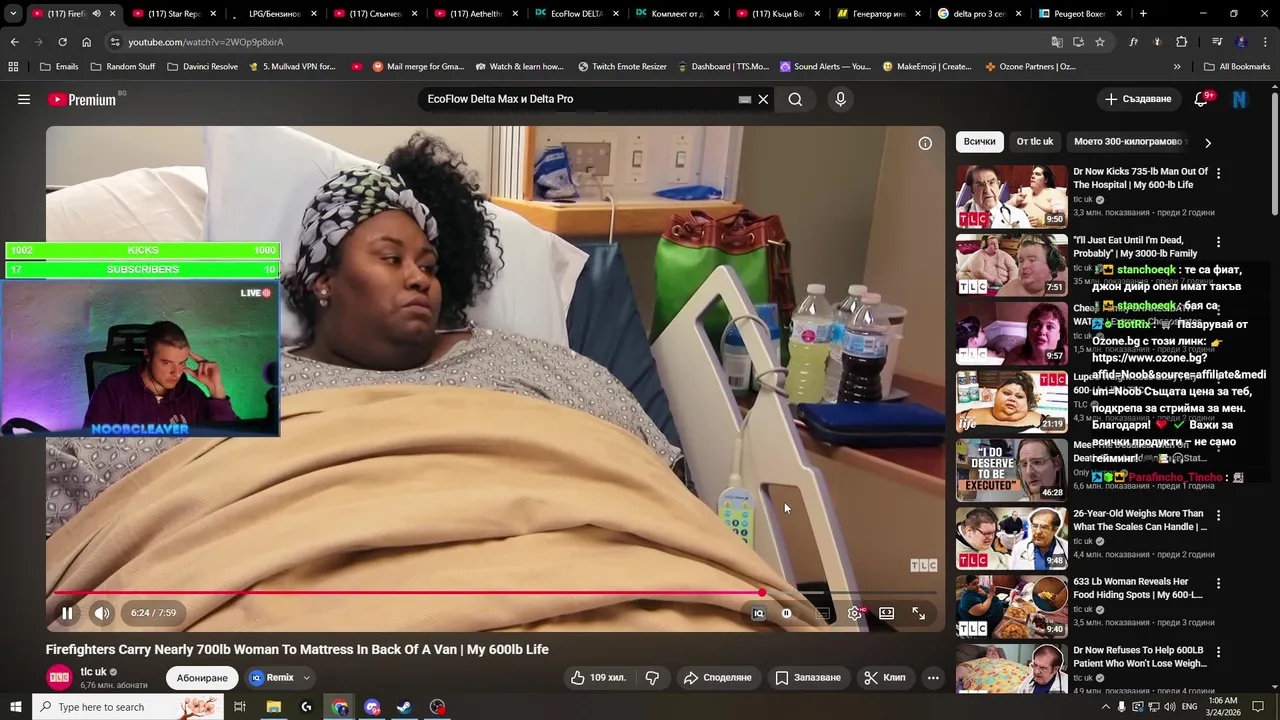Open the tlc uk channel avatar

[x=60, y=677]
